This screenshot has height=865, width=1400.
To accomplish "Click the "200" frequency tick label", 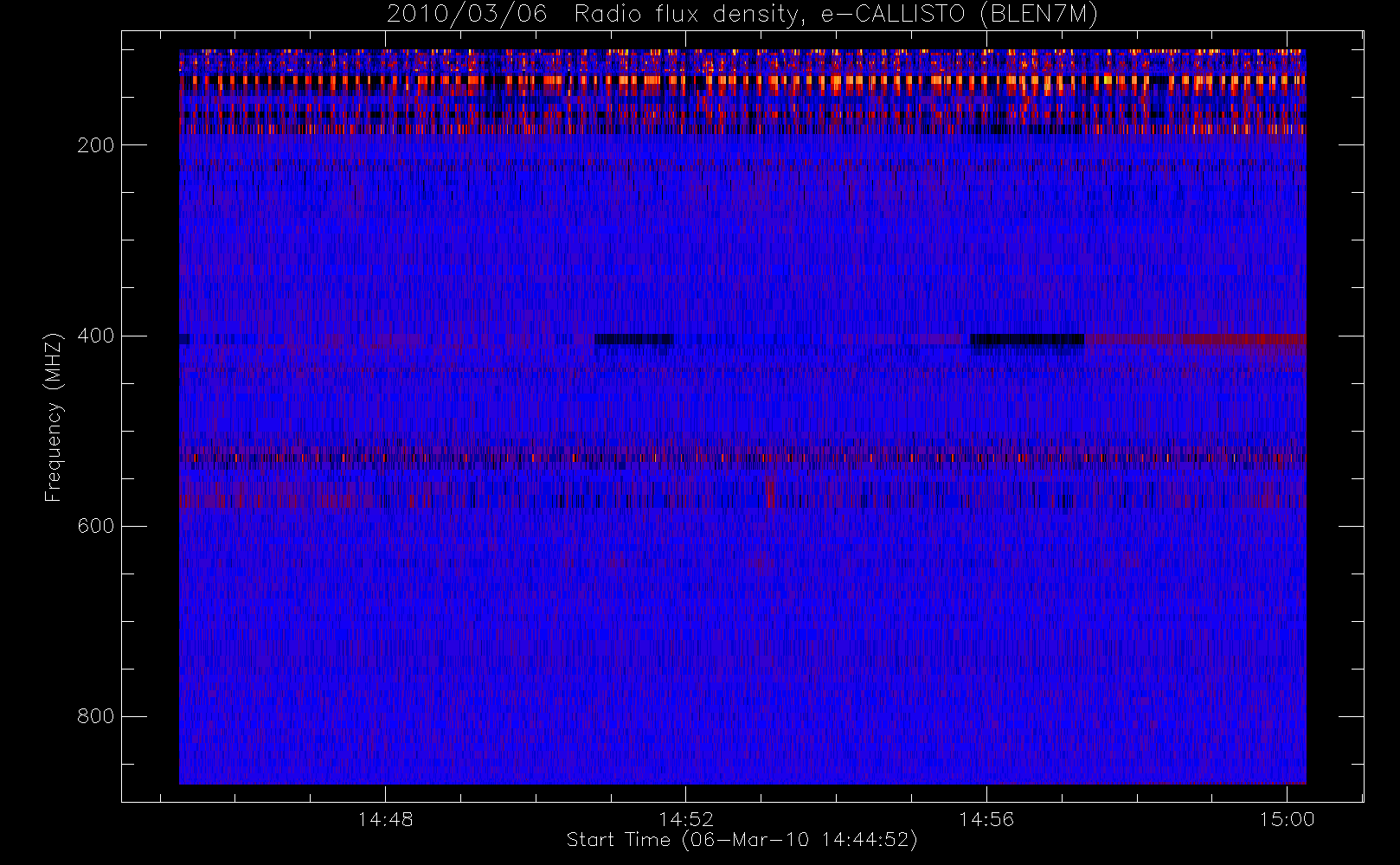I will pyautogui.click(x=95, y=145).
